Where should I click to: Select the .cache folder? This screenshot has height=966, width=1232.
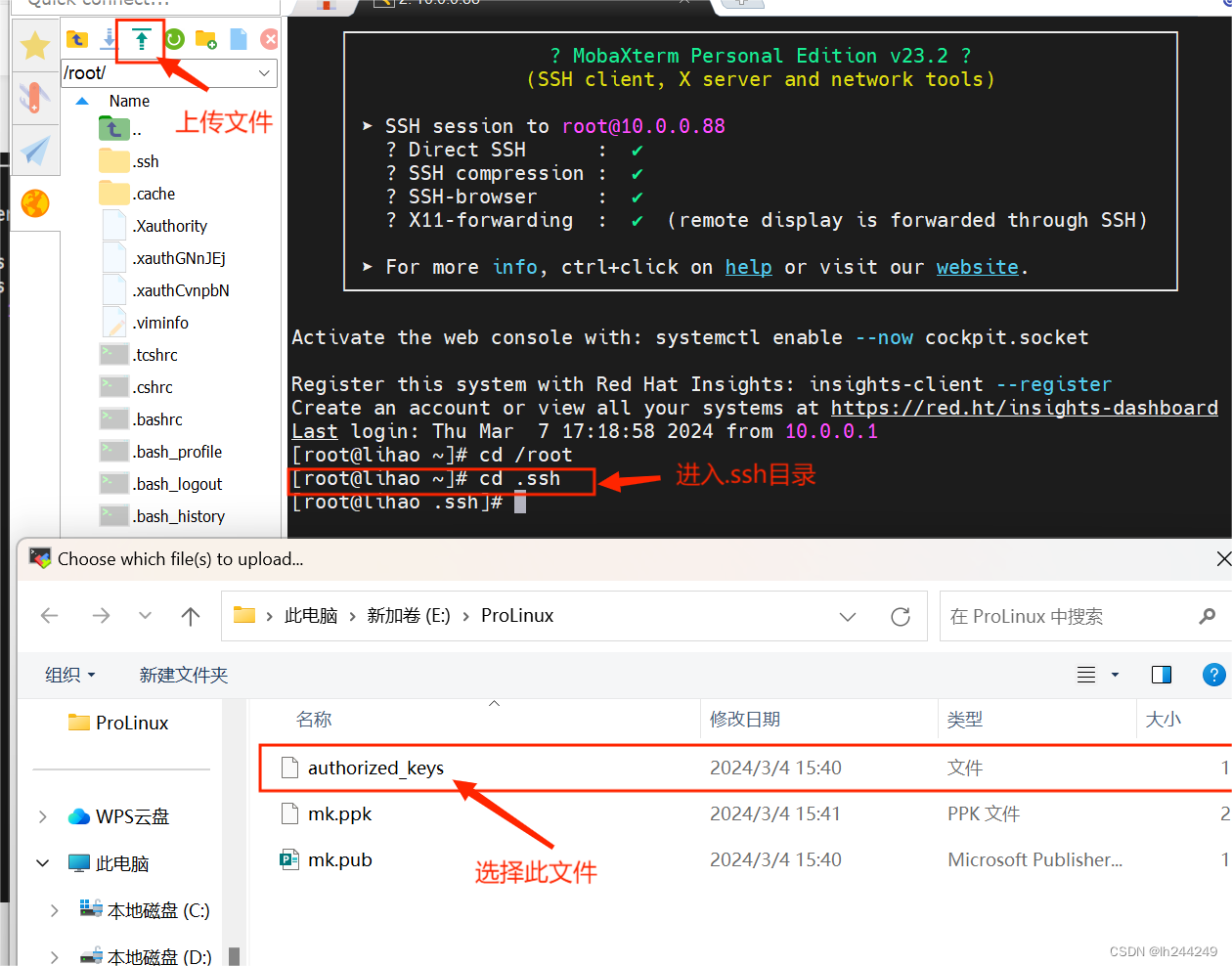tap(137, 194)
